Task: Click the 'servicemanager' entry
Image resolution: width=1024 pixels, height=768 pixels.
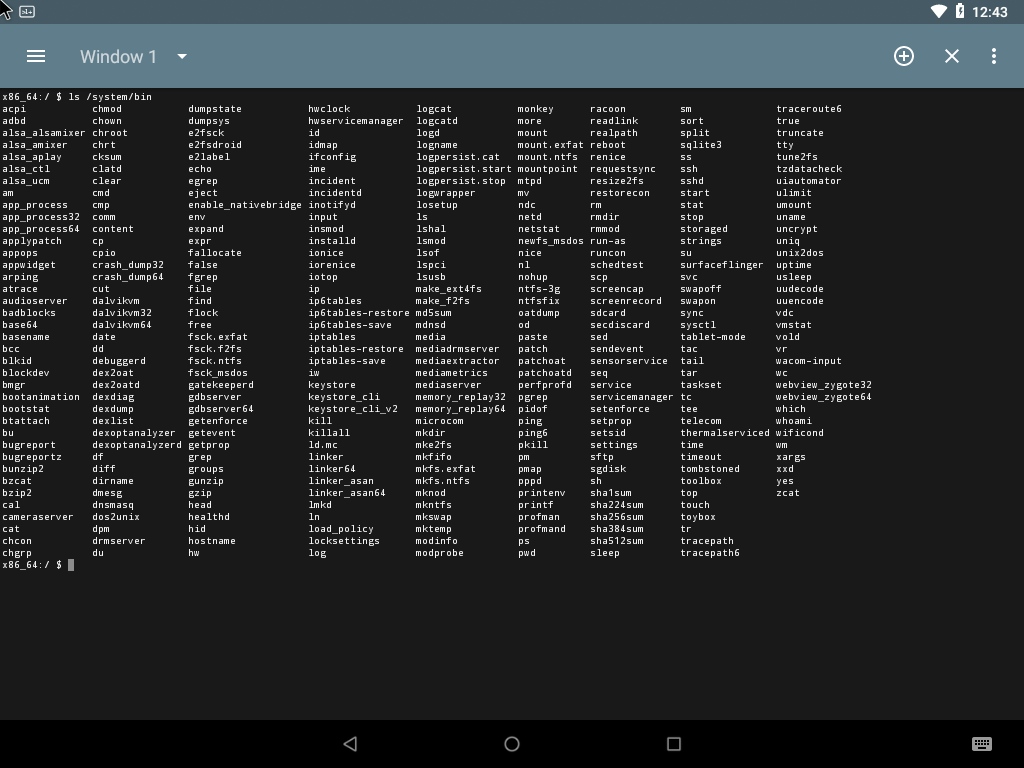Action: 632,397
